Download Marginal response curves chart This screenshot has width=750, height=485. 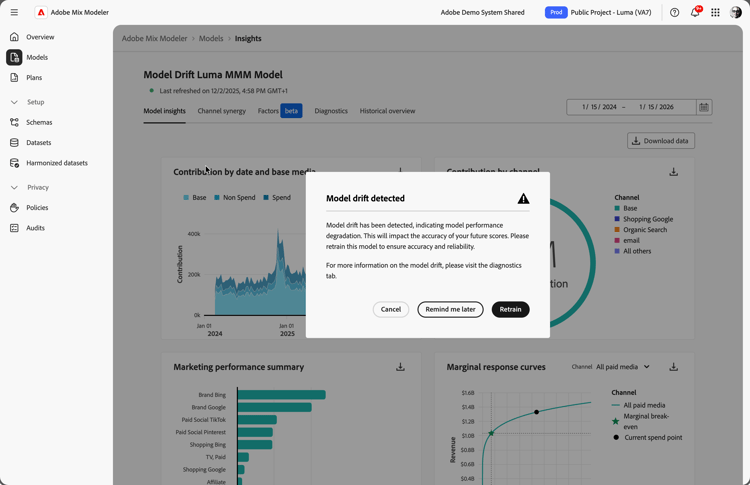(x=673, y=367)
